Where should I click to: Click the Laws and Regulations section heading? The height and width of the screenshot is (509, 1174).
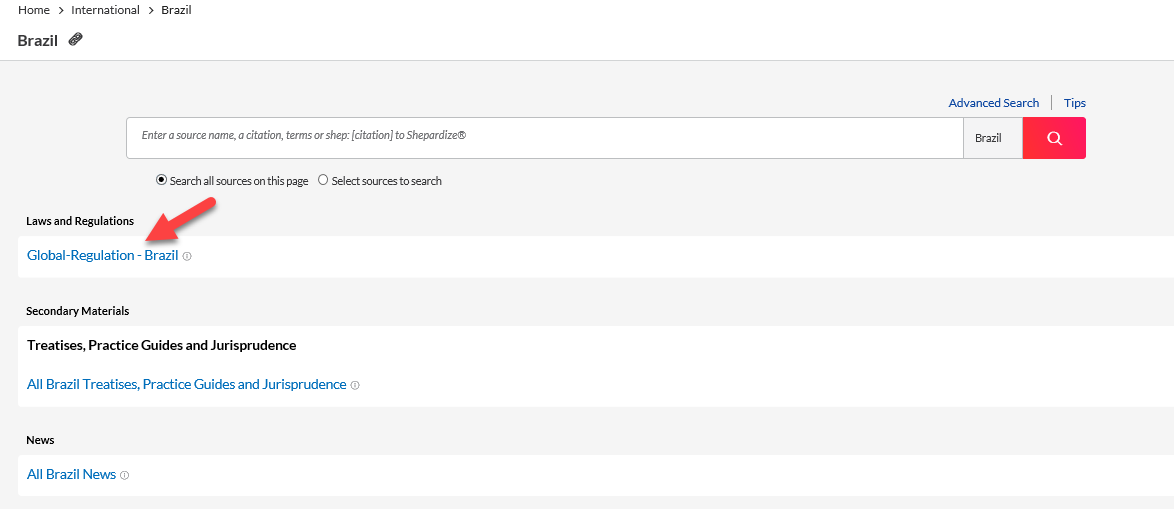(80, 222)
